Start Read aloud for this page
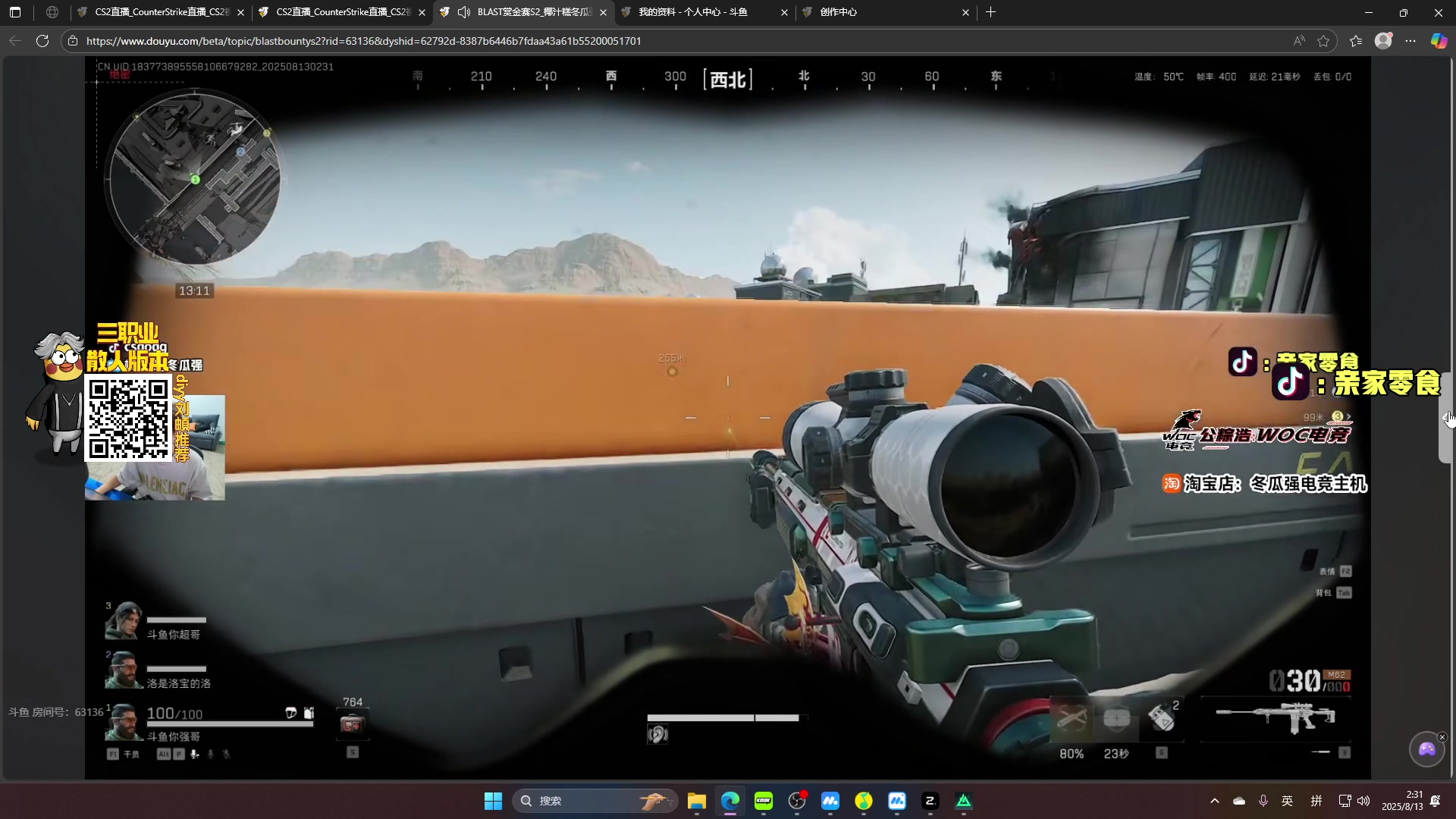 click(x=1299, y=41)
